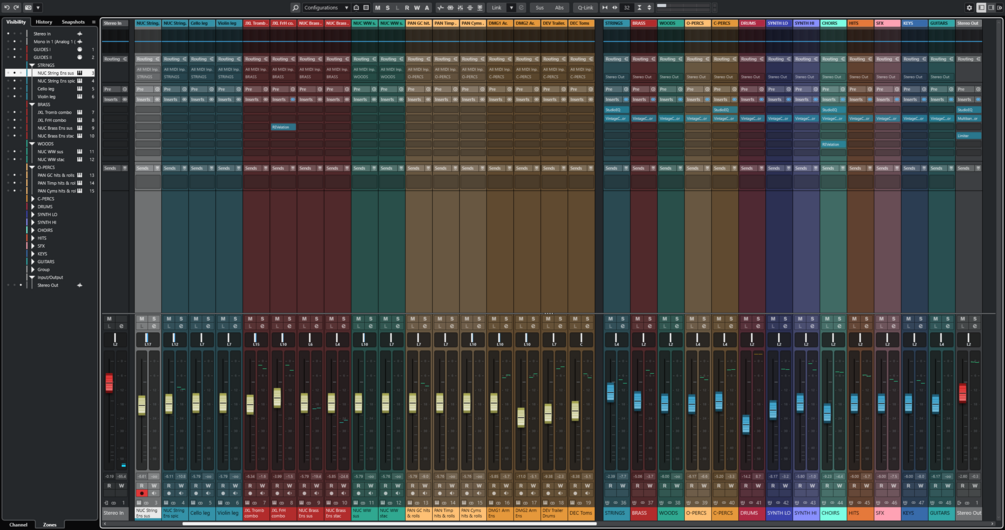Click the pan control on Cello leg channel

[201, 340]
